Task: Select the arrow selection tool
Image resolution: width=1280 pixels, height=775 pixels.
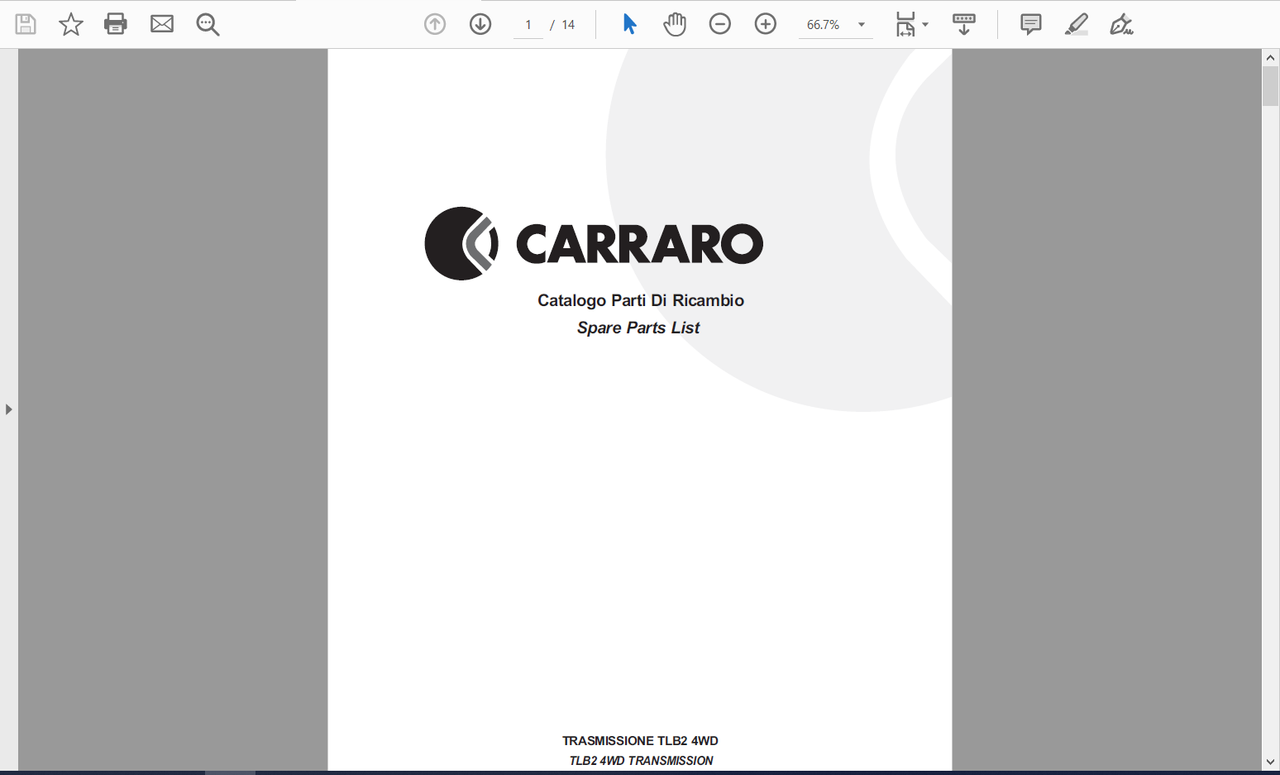Action: 630,24
